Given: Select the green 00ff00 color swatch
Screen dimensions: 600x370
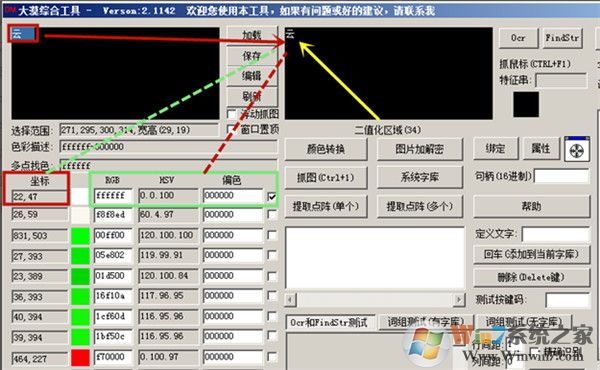Looking at the screenshot, I should [80, 235].
